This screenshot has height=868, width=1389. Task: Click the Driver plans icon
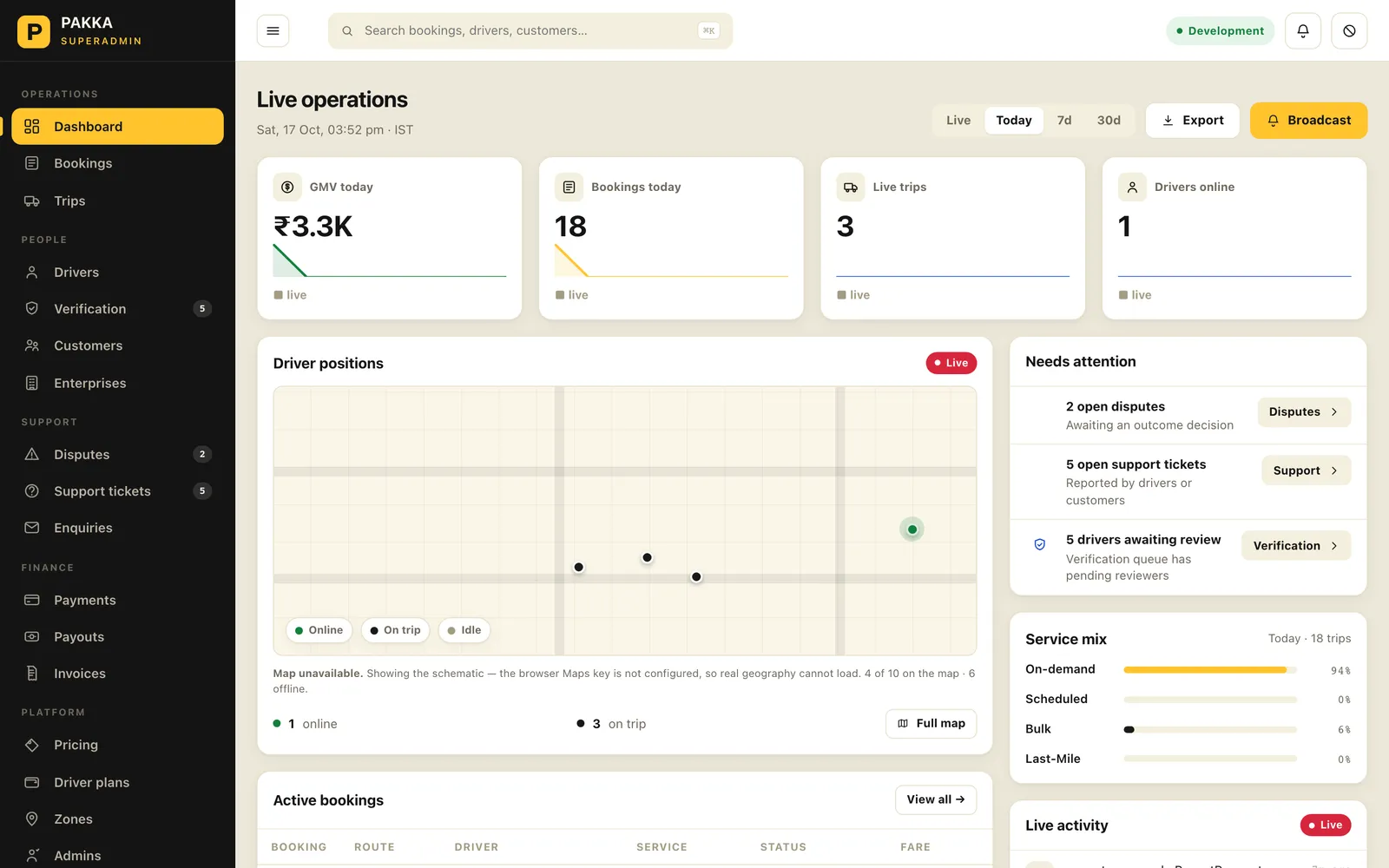coord(32,782)
